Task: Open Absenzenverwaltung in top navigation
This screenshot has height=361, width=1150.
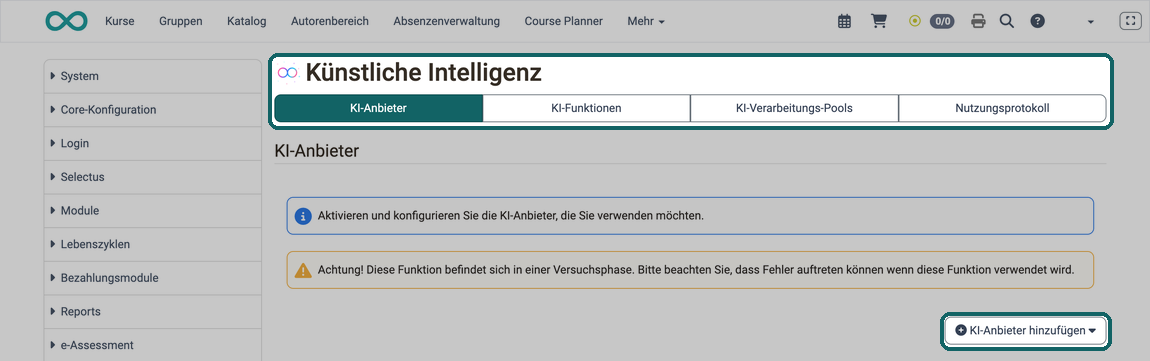Action: (x=446, y=21)
